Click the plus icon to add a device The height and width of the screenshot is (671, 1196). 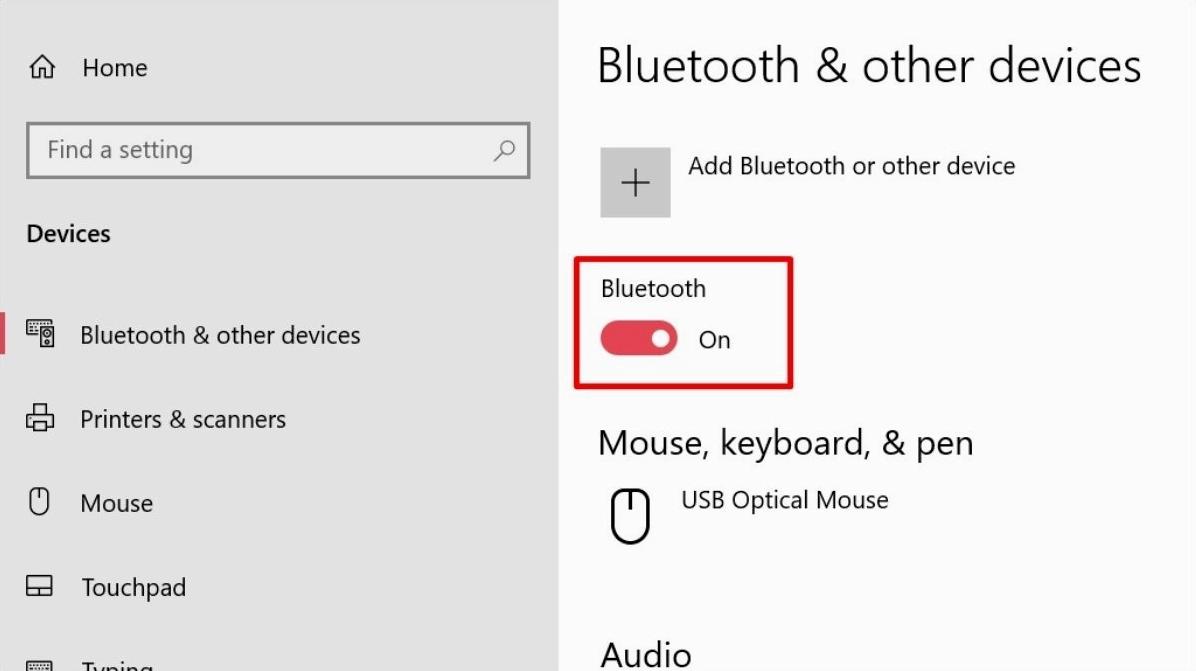pos(635,182)
